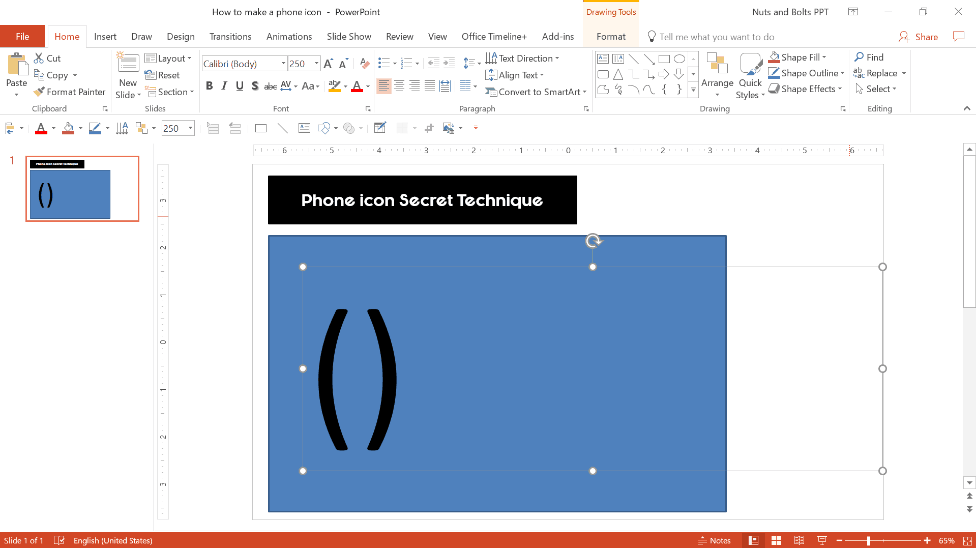The height and width of the screenshot is (548, 976).
Task: Open Slide Sorter view in status bar
Action: (x=776, y=541)
